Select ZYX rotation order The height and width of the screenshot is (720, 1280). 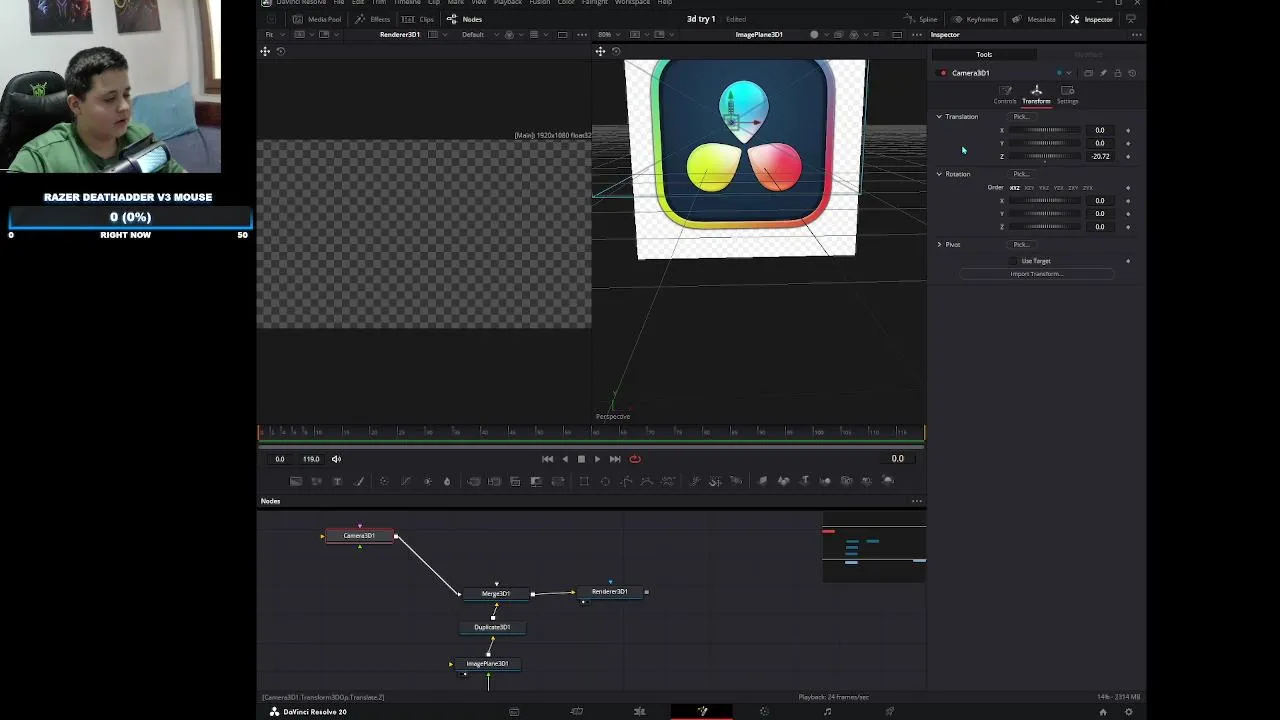[1087, 188]
